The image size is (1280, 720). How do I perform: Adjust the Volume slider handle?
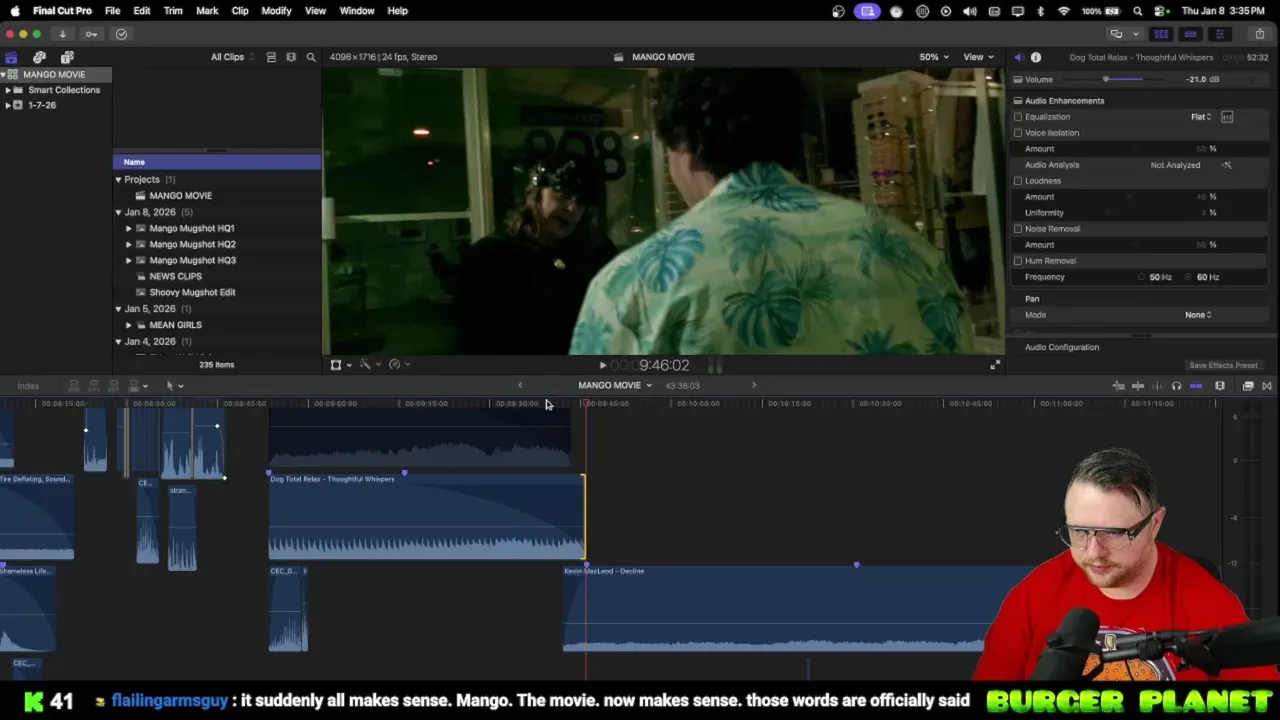(x=1106, y=79)
